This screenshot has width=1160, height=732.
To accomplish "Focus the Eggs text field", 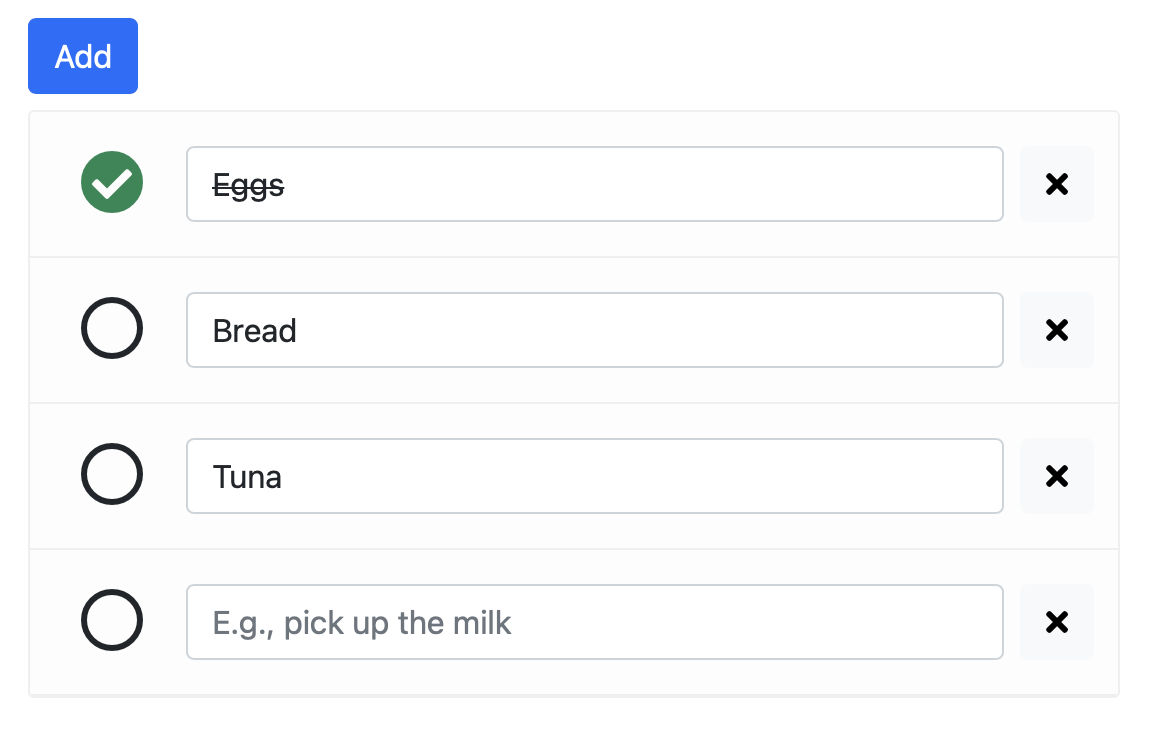I will pos(594,184).
